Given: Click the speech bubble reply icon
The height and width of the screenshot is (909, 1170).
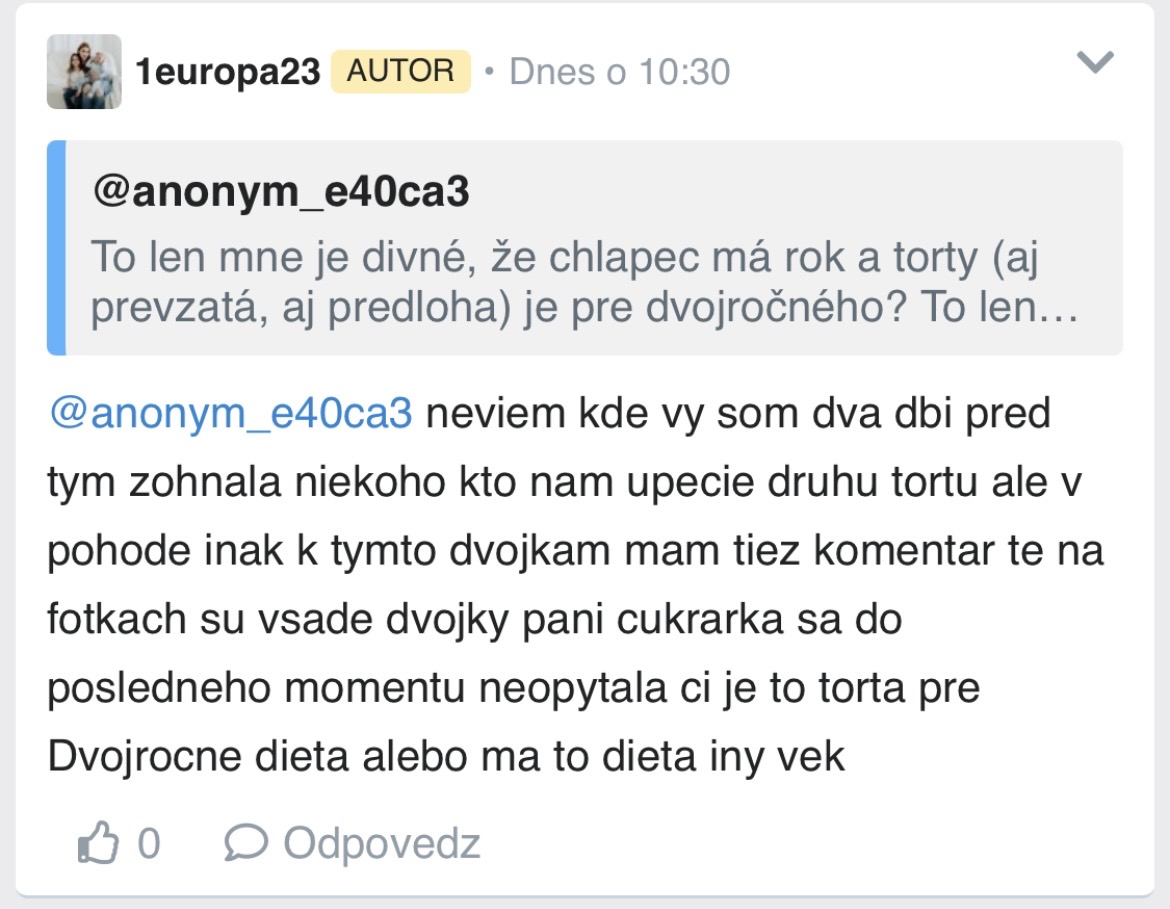Looking at the screenshot, I should 245,844.
